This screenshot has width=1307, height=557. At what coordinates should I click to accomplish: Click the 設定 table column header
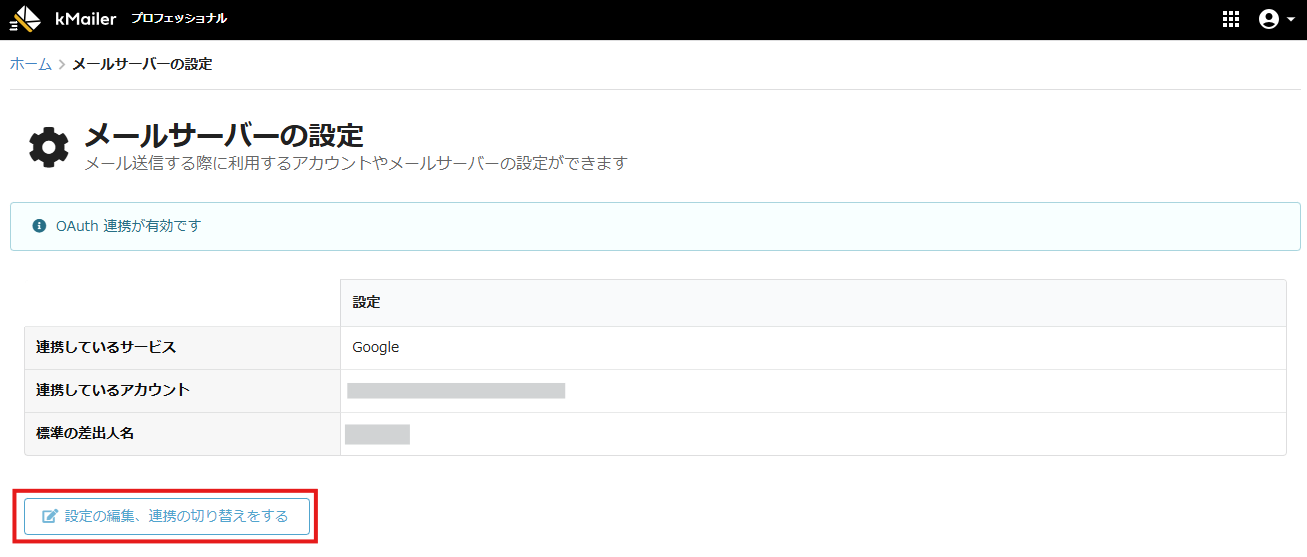pos(366,302)
